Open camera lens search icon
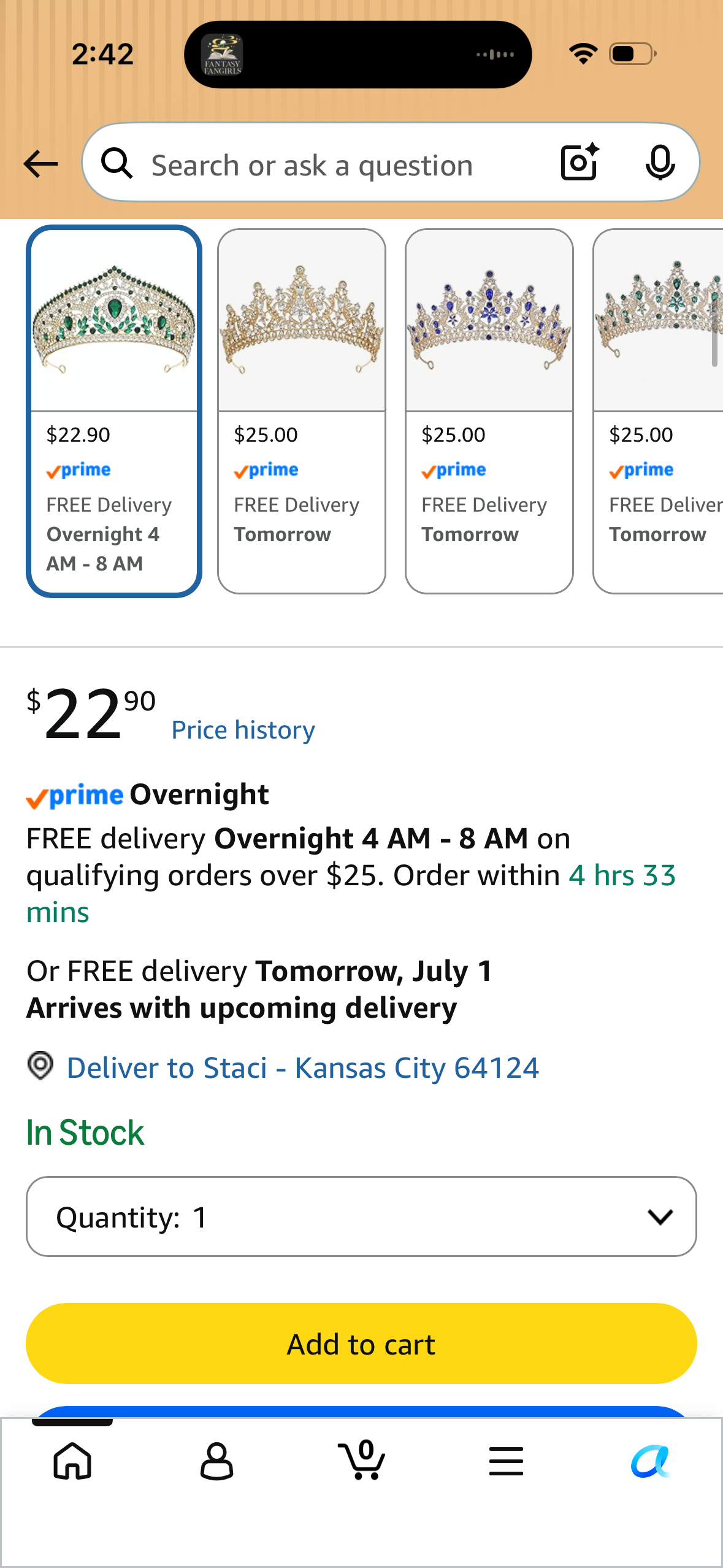Image resolution: width=723 pixels, height=1568 pixels. point(580,163)
